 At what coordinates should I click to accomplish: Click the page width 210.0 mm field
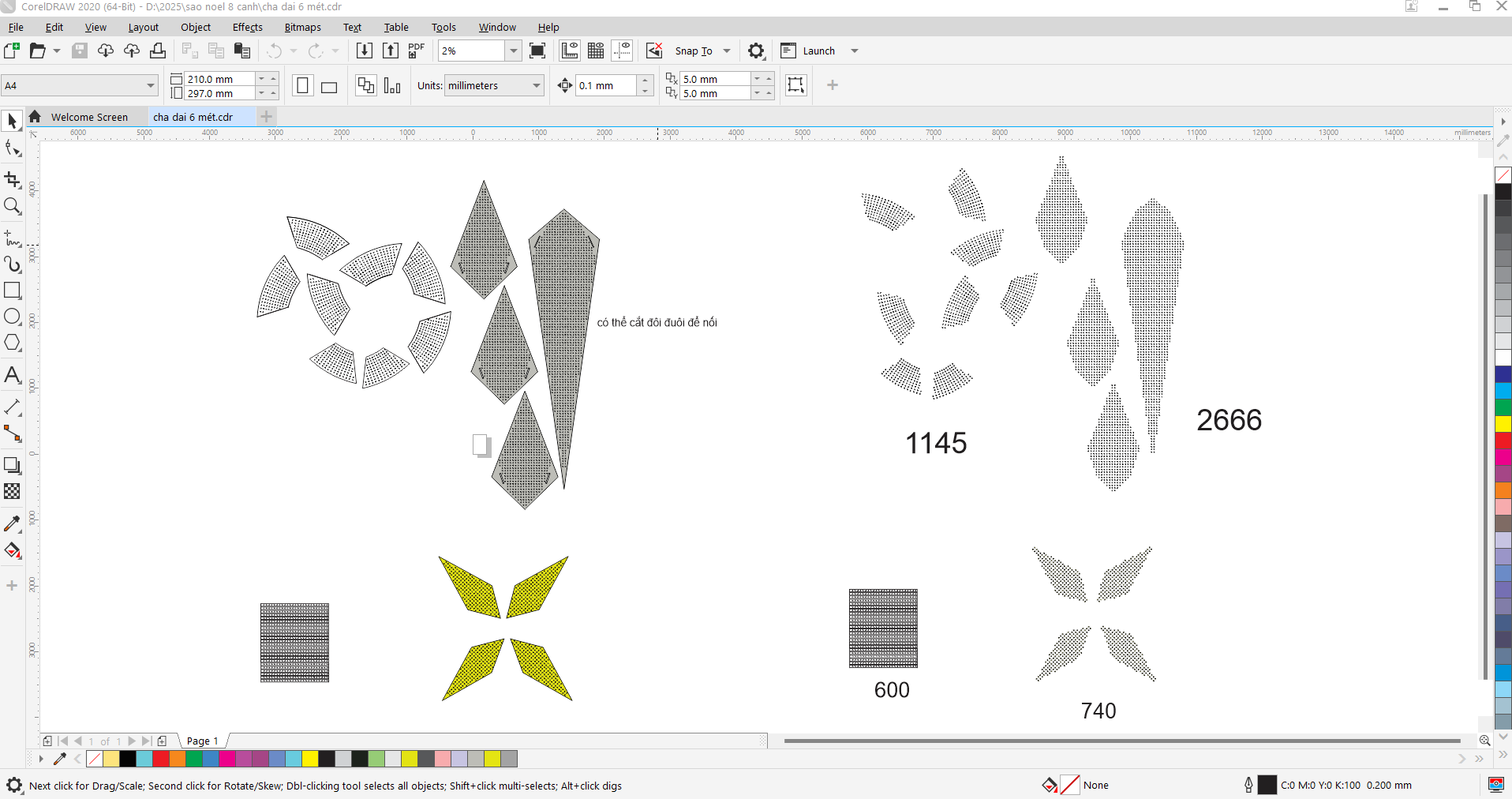click(x=219, y=79)
